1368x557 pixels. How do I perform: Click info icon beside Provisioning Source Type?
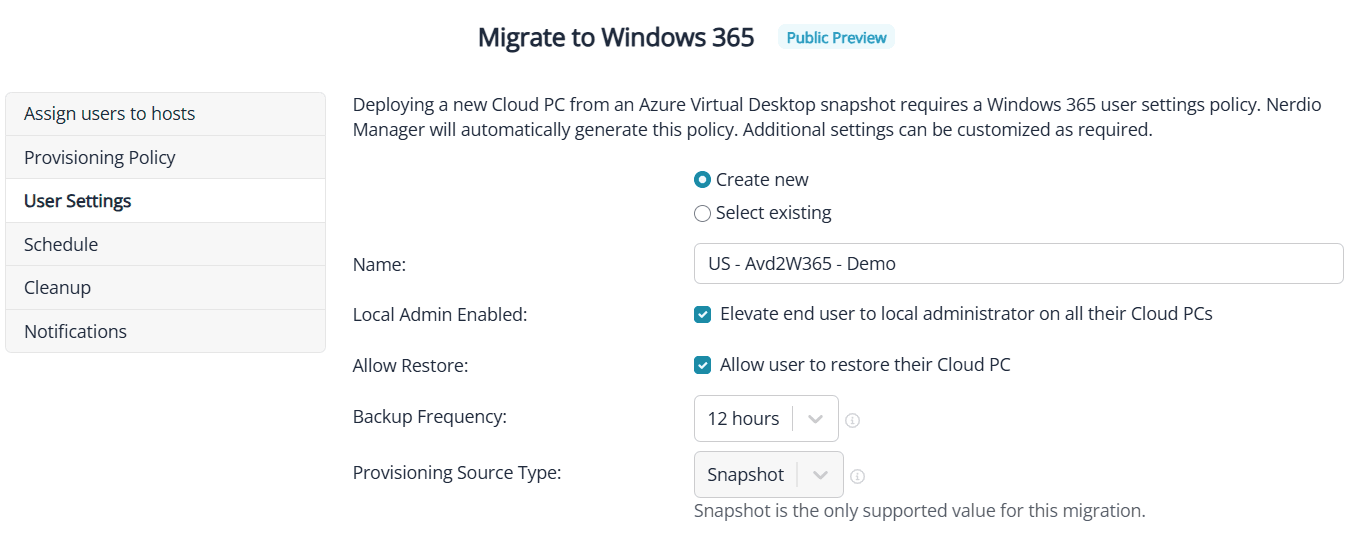(x=858, y=476)
